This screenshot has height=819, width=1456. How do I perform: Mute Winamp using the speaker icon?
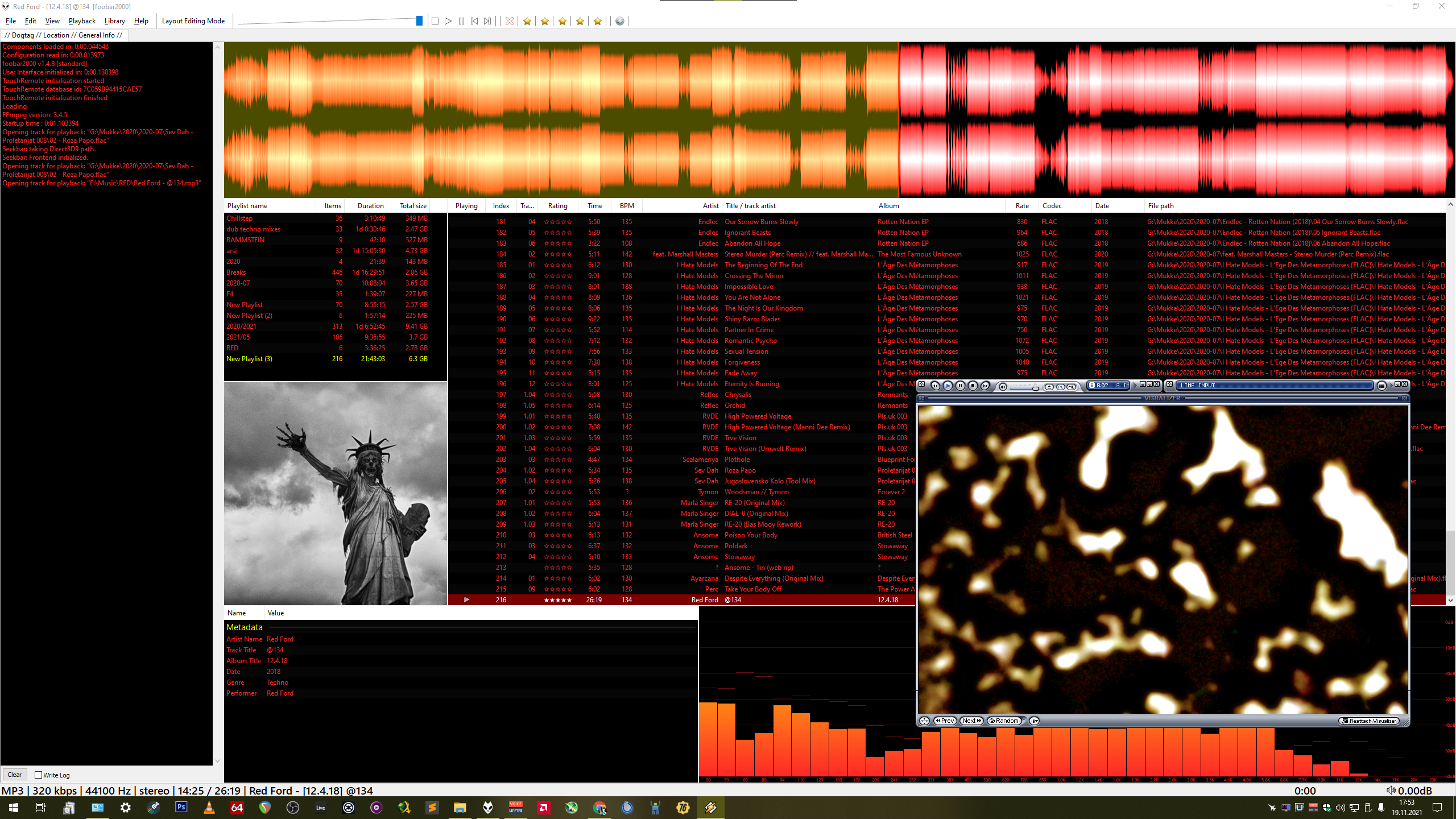coord(1003,387)
